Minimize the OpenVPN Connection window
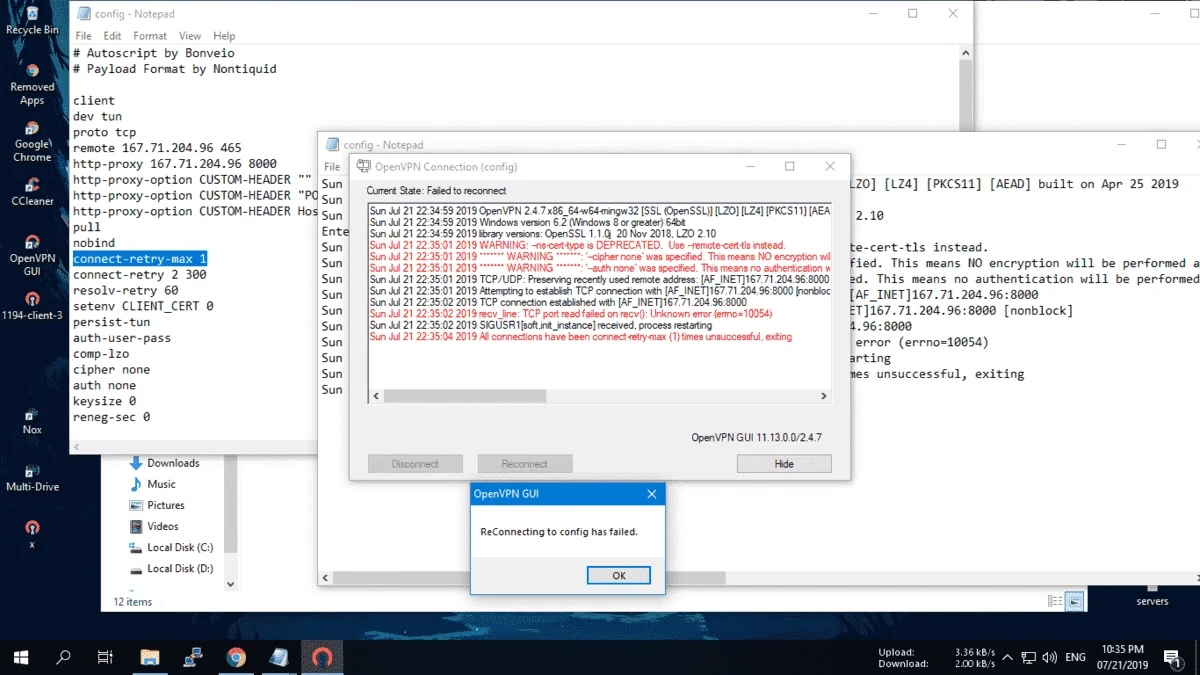Viewport: 1200px width, 675px height. [749, 166]
